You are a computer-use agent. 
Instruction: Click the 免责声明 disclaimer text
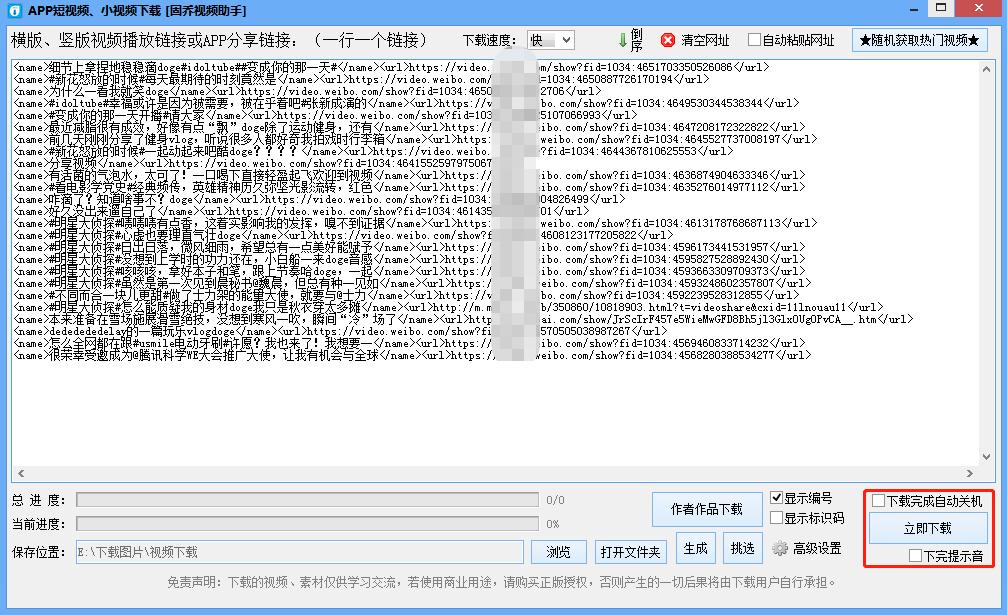click(x=503, y=582)
